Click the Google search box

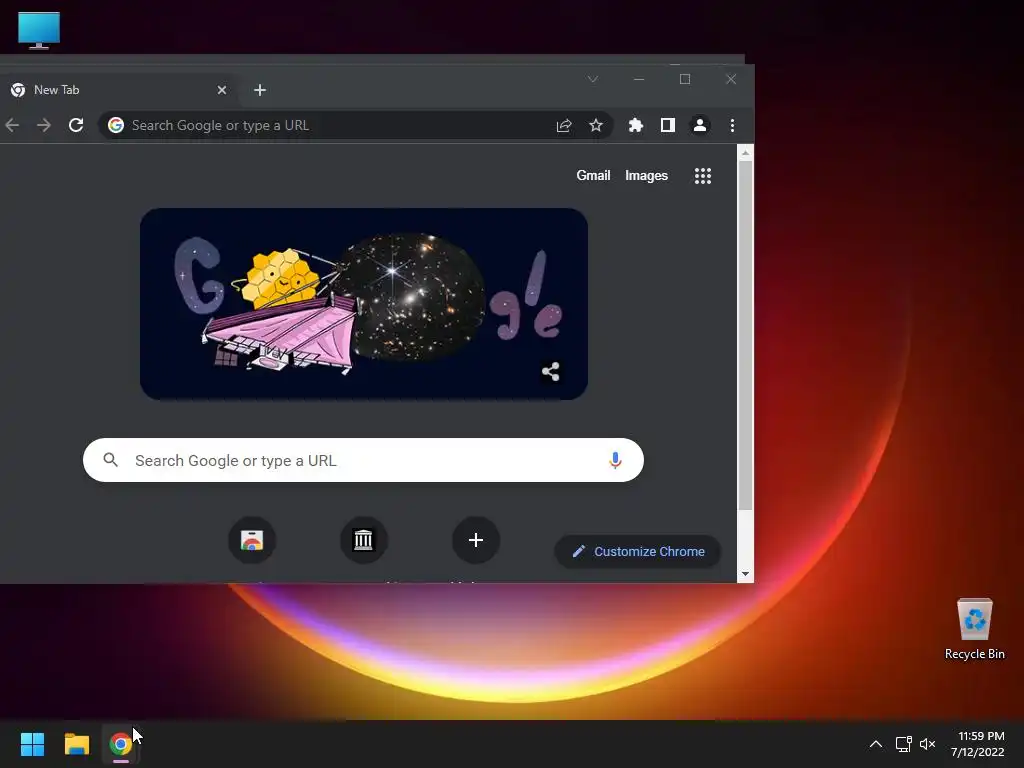pyautogui.click(x=363, y=460)
